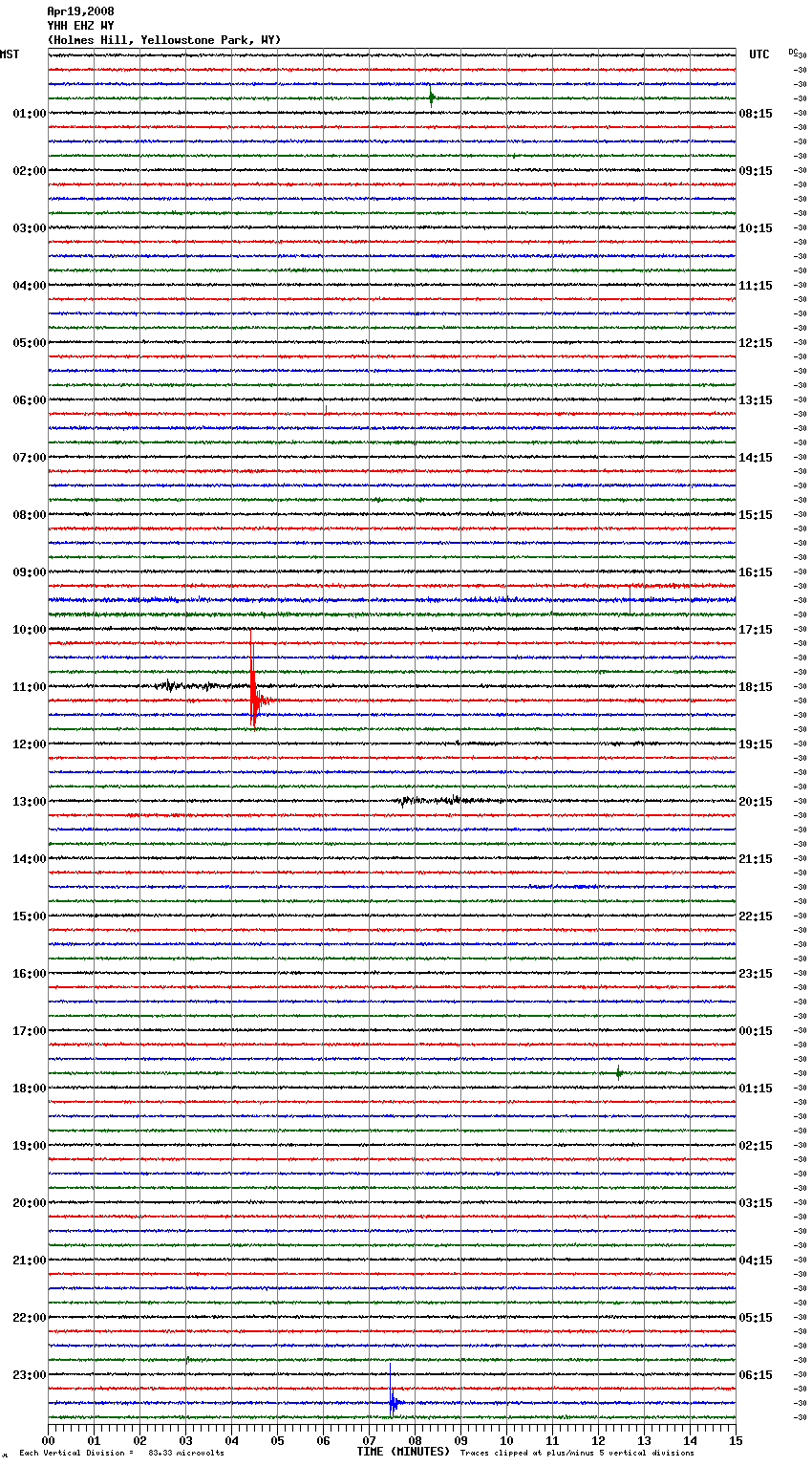Click the 08:15 UTC time label
Screen dimensions: 812x1466
pyautogui.click(x=756, y=114)
